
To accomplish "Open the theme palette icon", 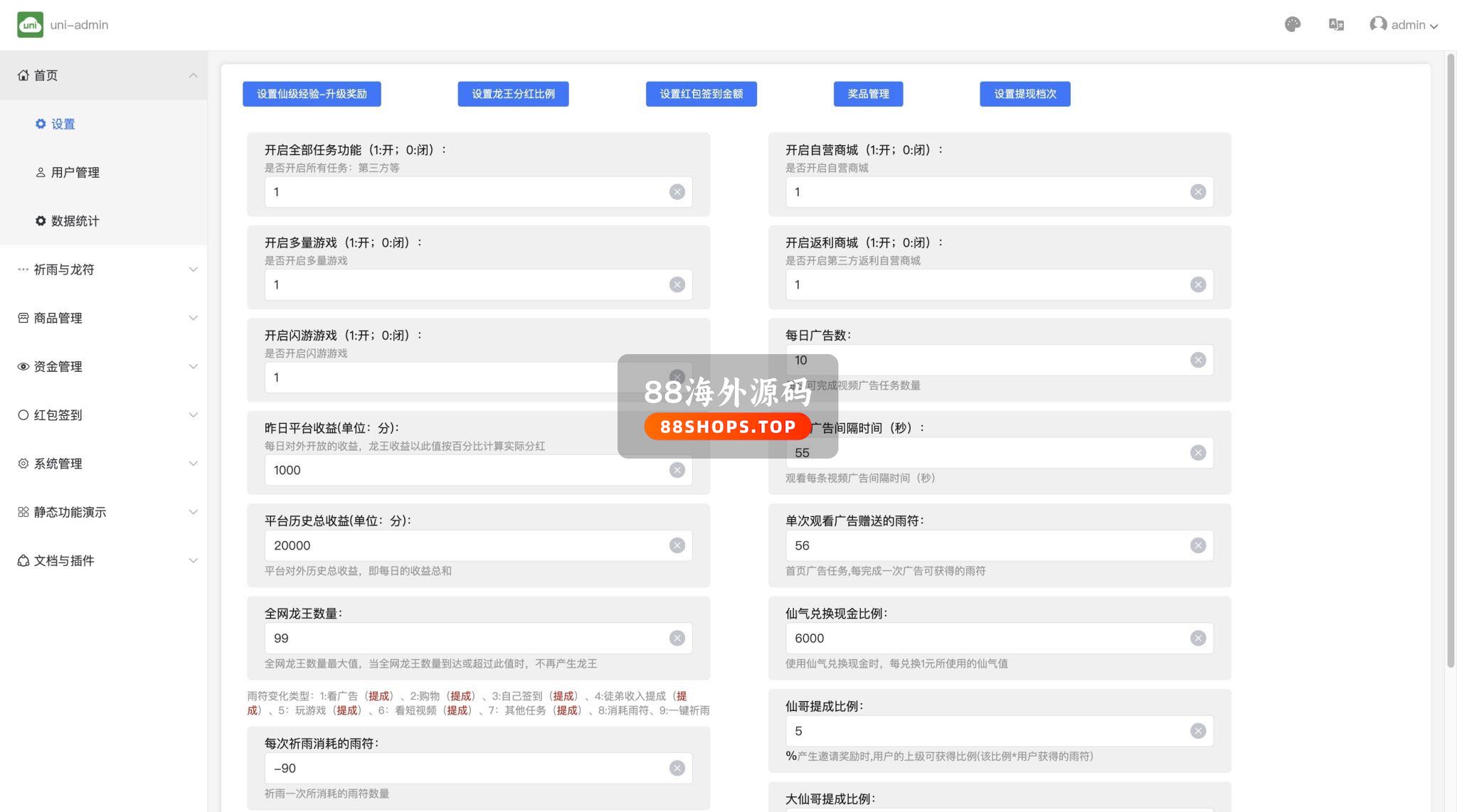I will tap(1293, 25).
